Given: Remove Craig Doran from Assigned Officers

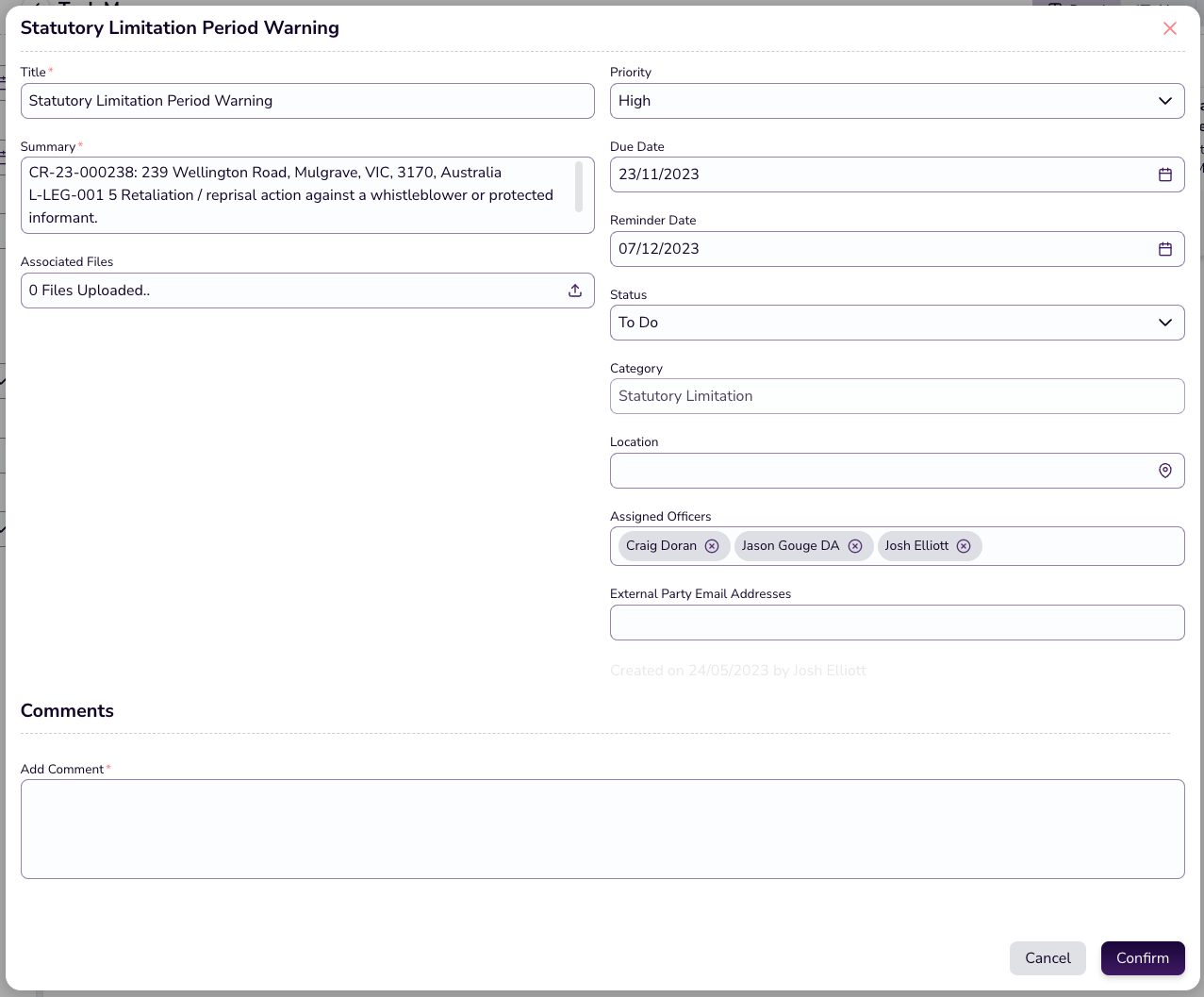Looking at the screenshot, I should click(712, 546).
